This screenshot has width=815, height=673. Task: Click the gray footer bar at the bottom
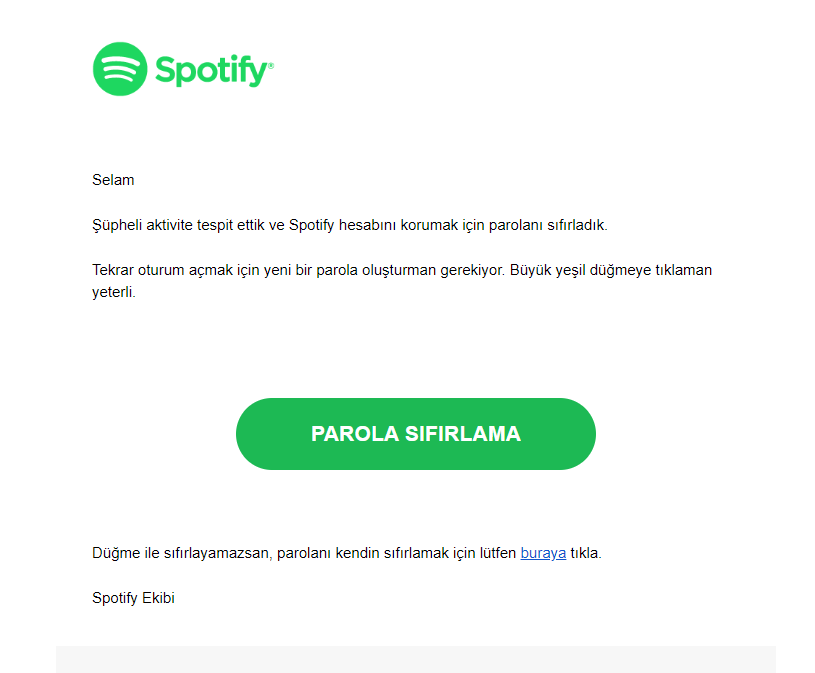click(x=415, y=659)
